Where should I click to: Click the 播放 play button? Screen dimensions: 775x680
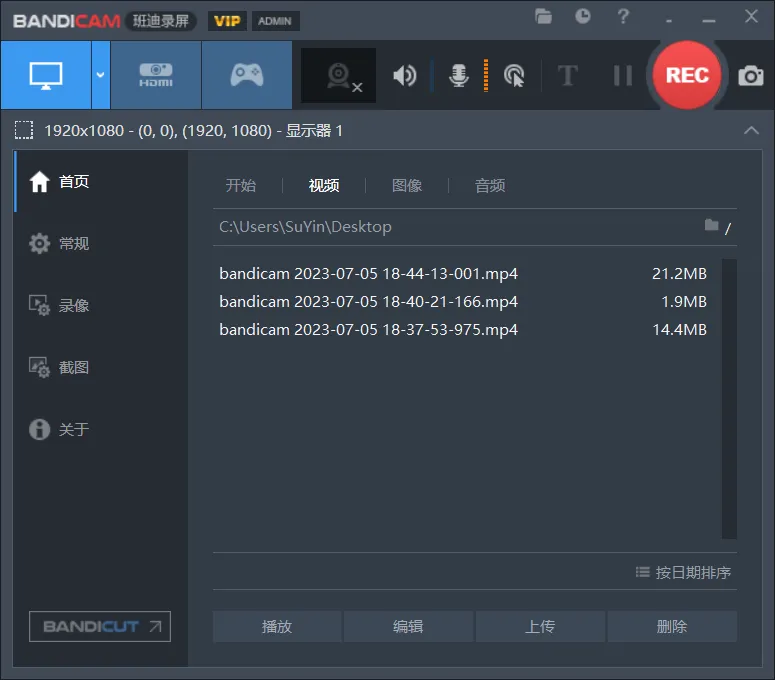pyautogui.click(x=277, y=627)
